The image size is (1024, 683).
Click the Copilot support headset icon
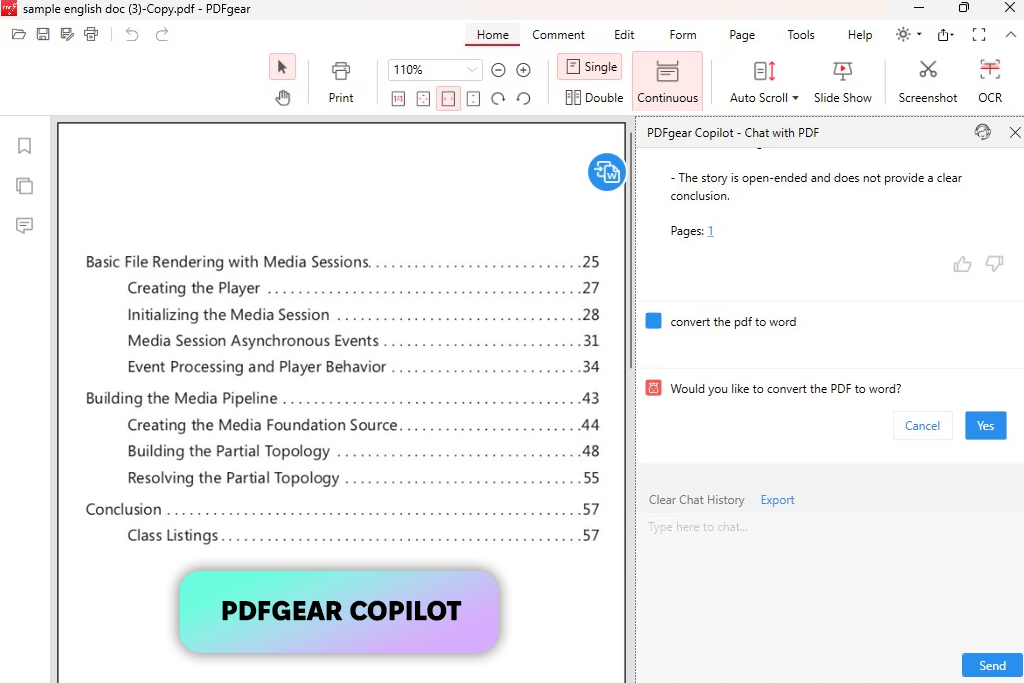click(983, 133)
